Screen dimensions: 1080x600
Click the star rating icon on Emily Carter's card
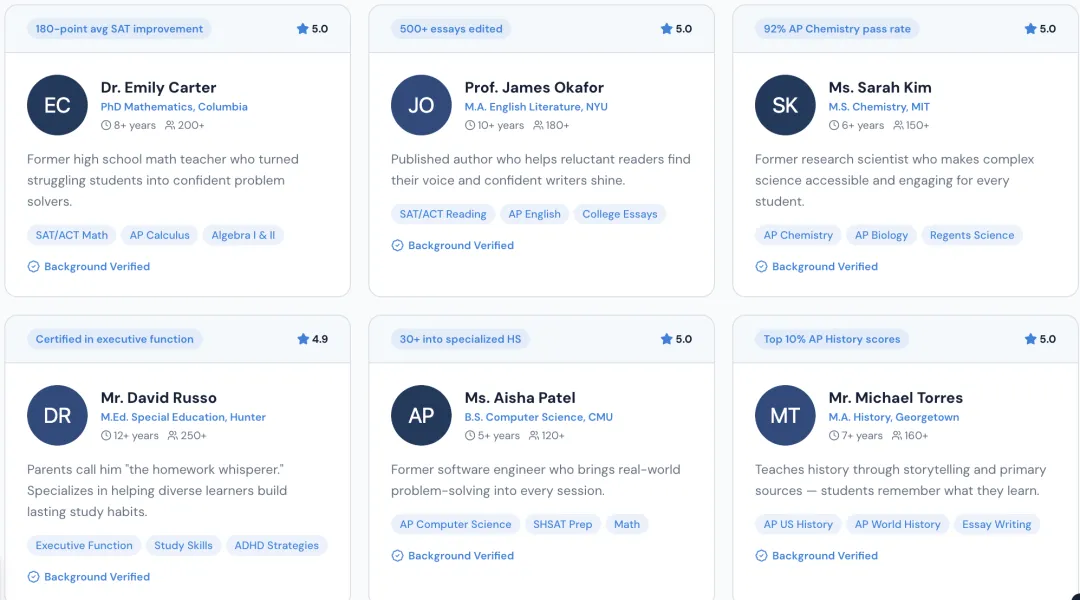302,28
